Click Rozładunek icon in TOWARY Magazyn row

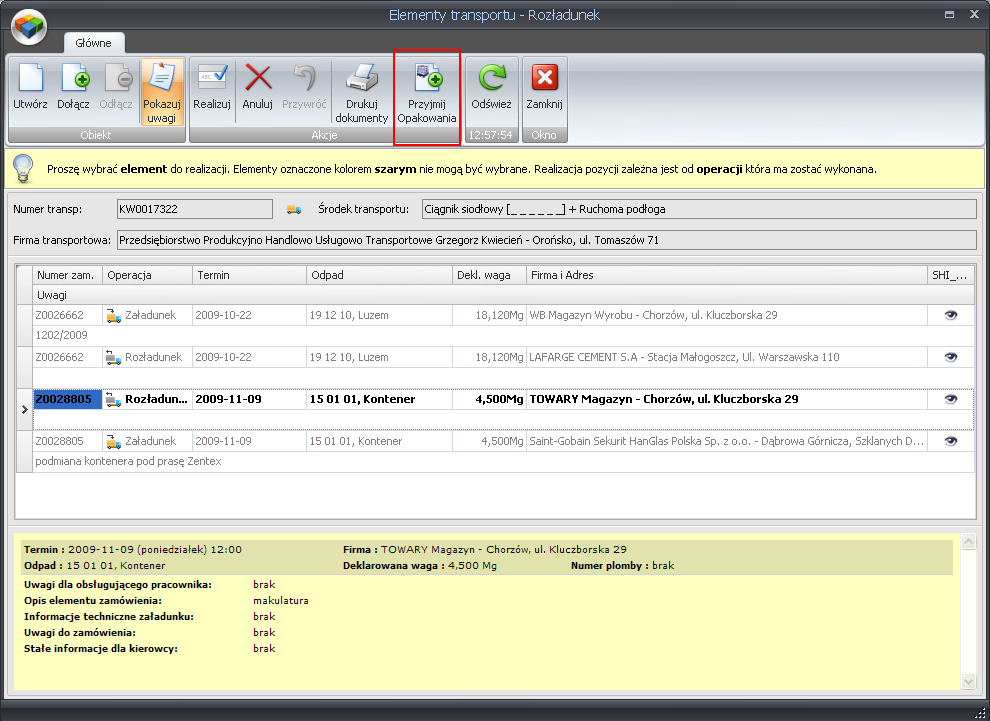(x=114, y=400)
